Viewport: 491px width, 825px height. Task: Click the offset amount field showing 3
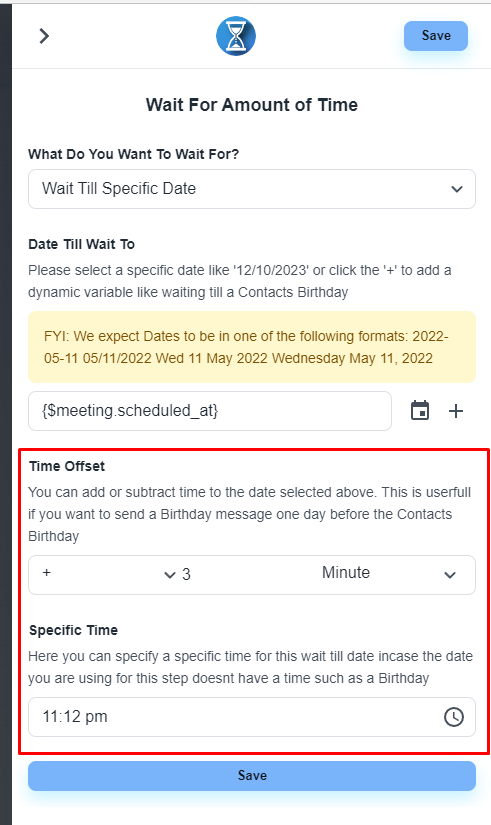click(x=247, y=574)
